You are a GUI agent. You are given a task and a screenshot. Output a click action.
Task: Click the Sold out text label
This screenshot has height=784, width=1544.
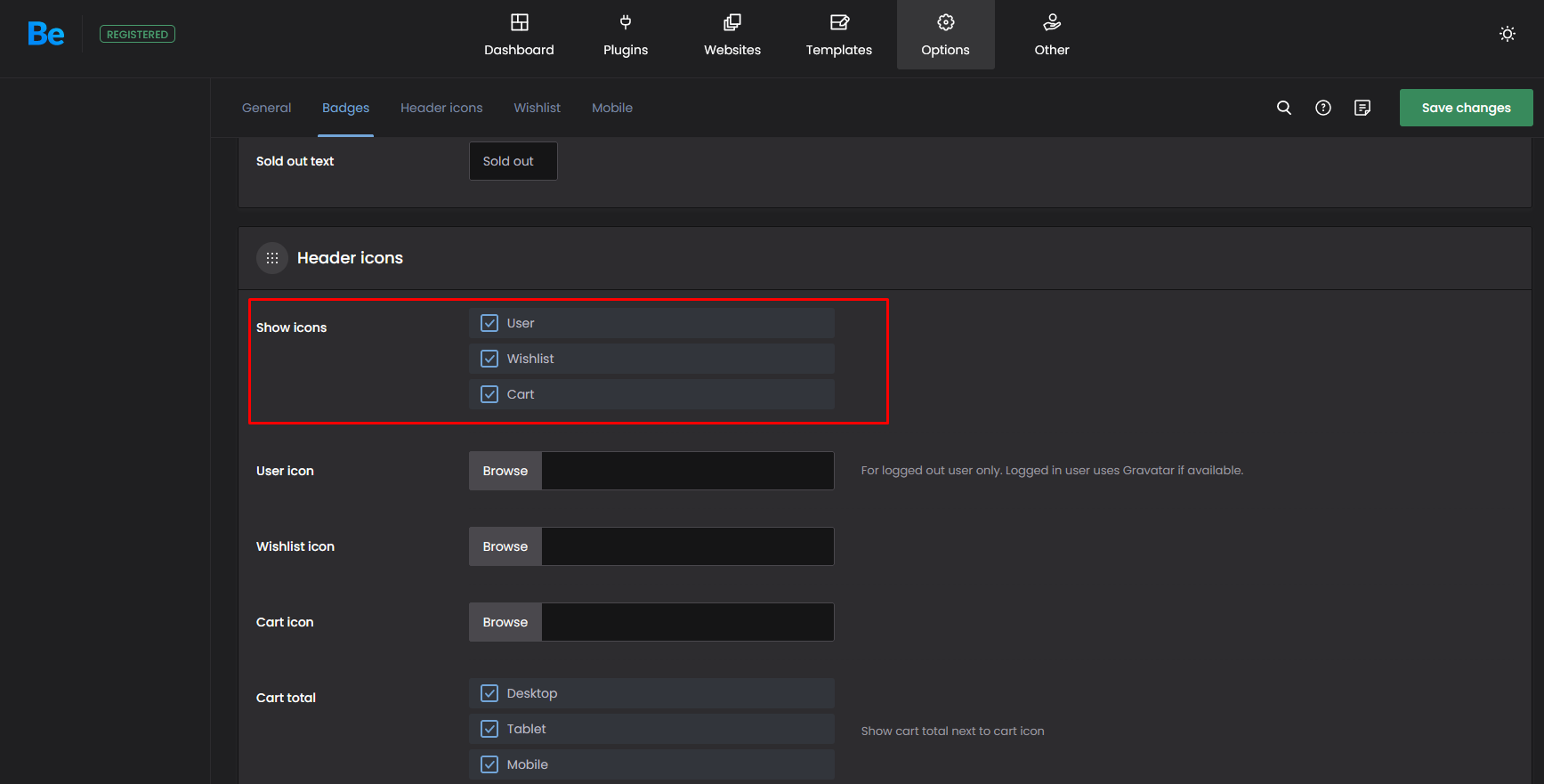coord(295,161)
